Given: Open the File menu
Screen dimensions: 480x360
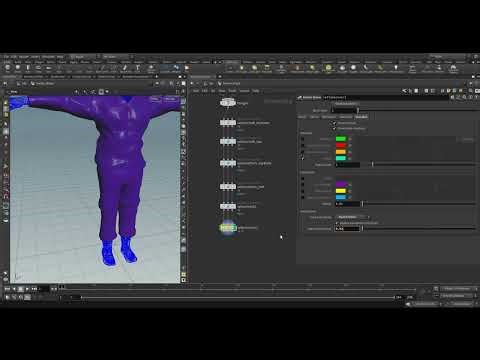Looking at the screenshot, I should [x=6, y=57].
